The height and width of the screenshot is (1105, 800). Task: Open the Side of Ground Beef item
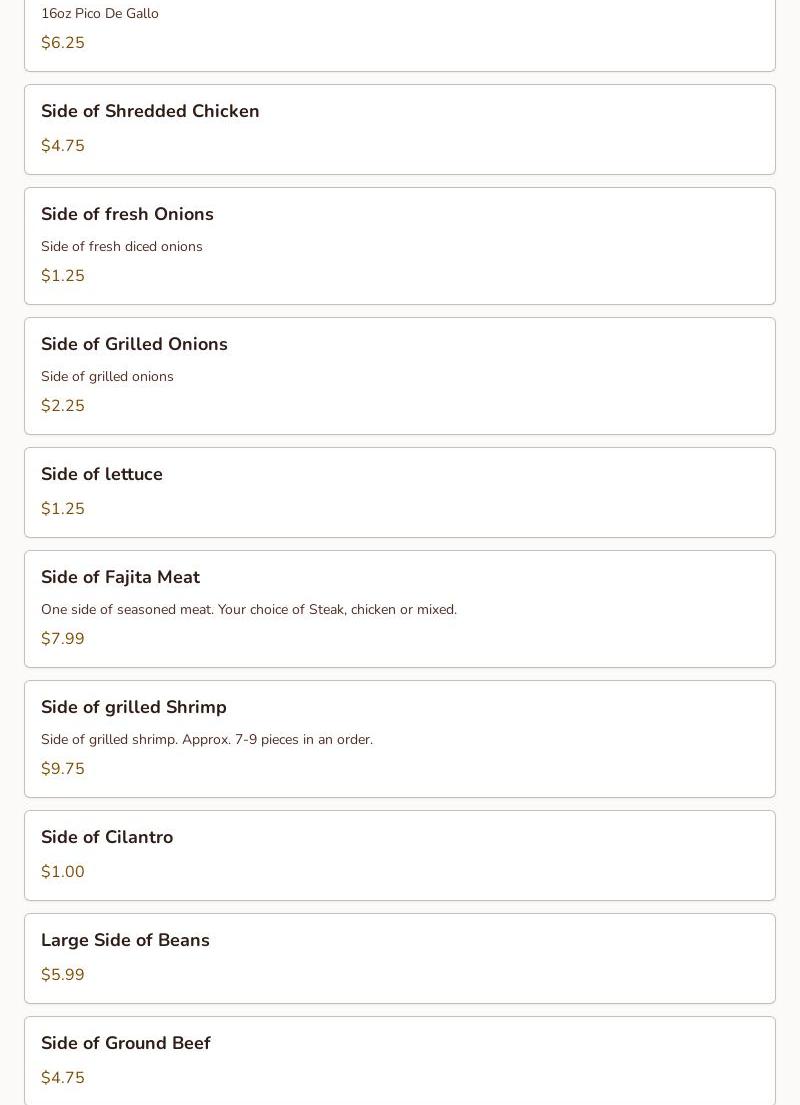click(126, 1044)
